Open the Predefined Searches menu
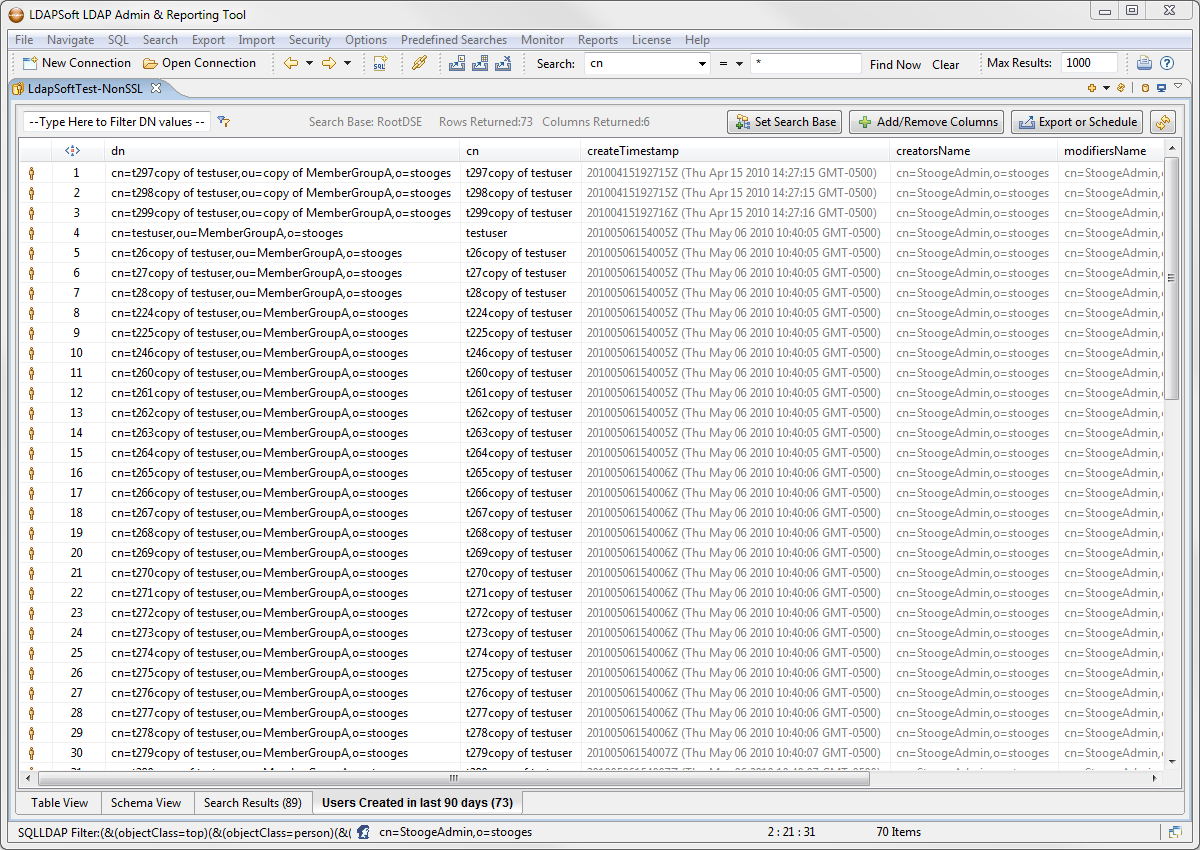The height and width of the screenshot is (850, 1200). coord(453,40)
